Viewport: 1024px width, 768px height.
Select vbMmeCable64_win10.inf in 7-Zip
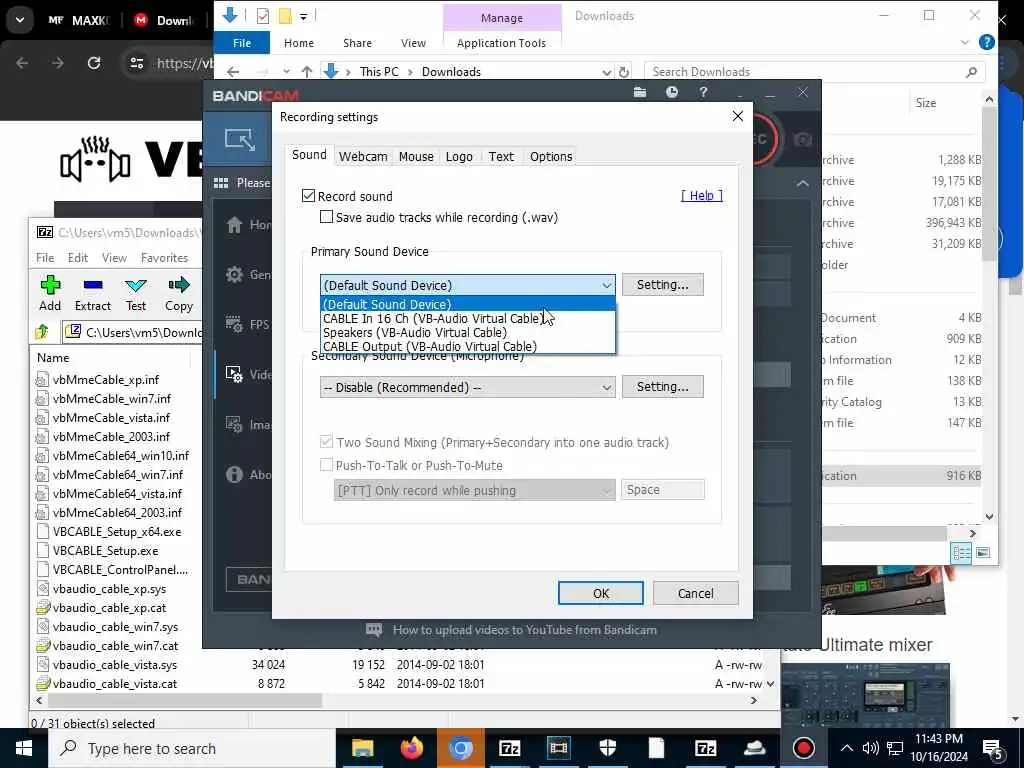121,456
